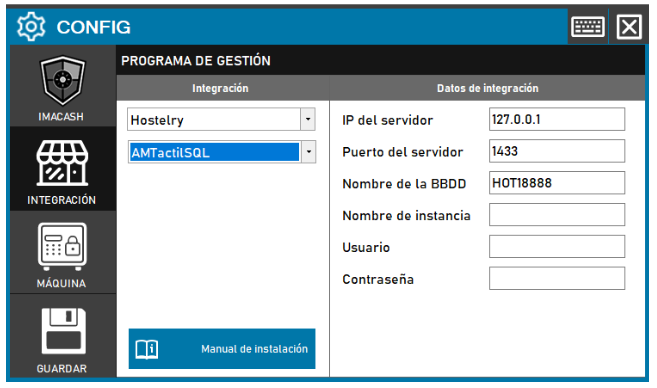Expand the AMTactilSQL dropdown arrow
The height and width of the screenshot is (388, 657).
pos(309,152)
